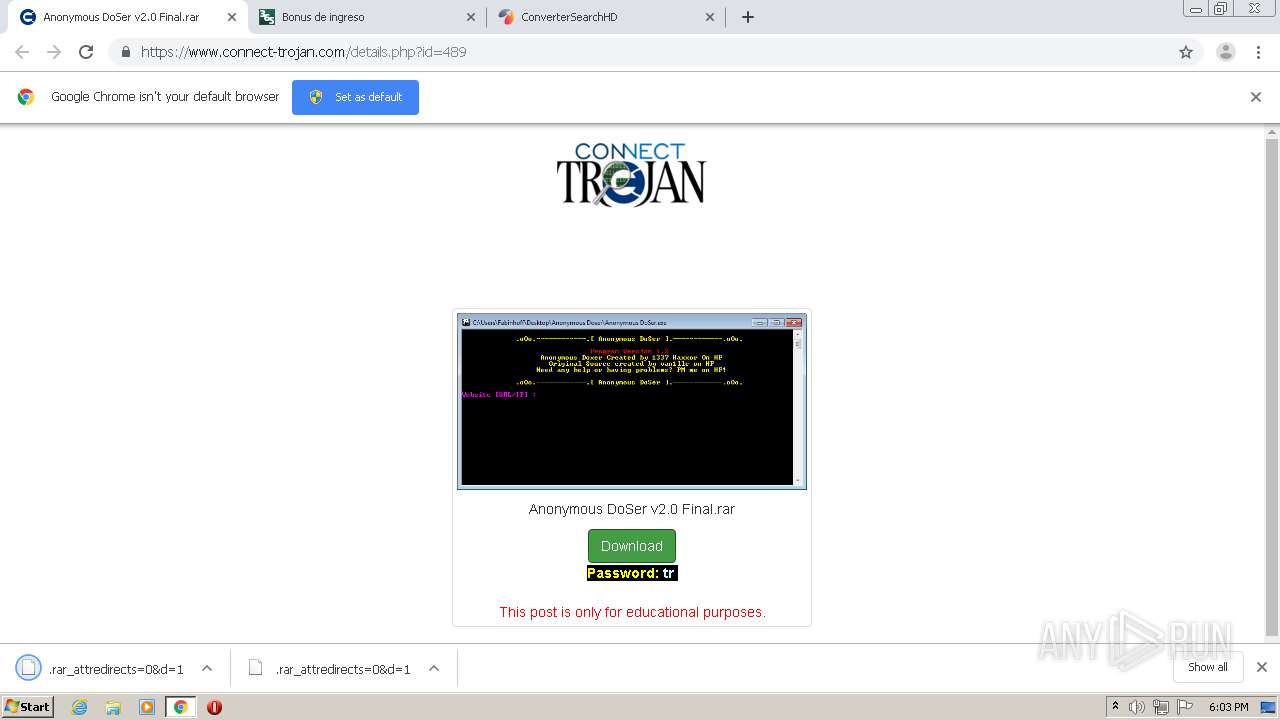The image size is (1280, 720).
Task: Bookmark this page with star icon
Action: click(1186, 52)
